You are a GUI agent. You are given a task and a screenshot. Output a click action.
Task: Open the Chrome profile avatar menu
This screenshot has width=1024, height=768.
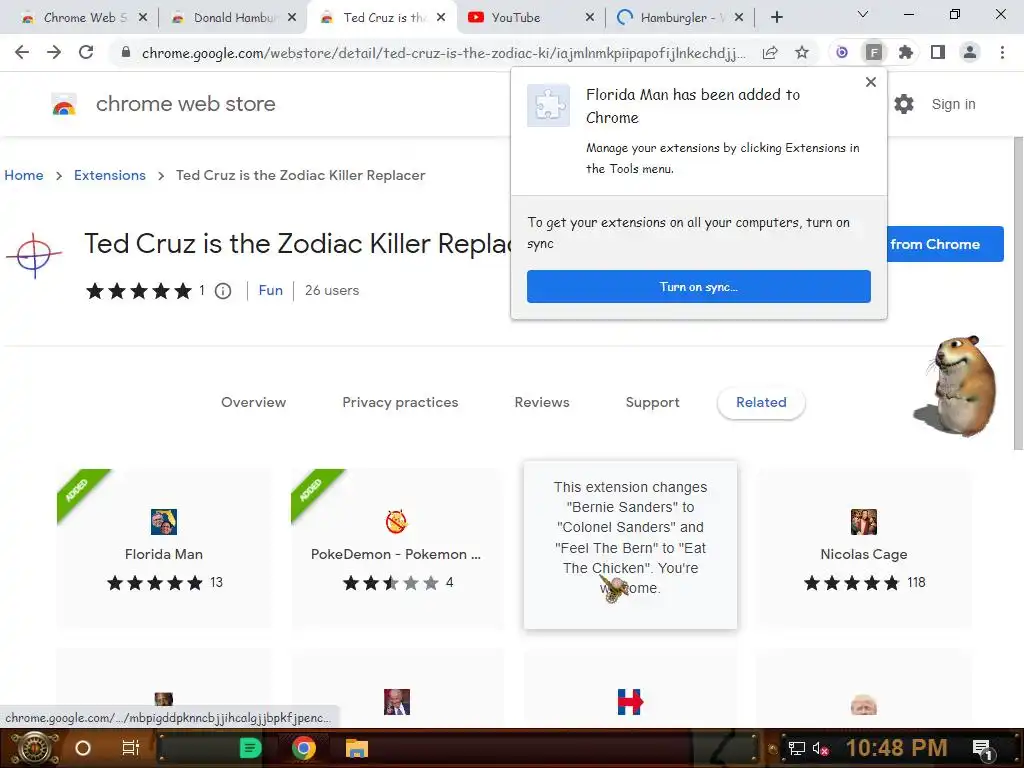click(x=970, y=52)
